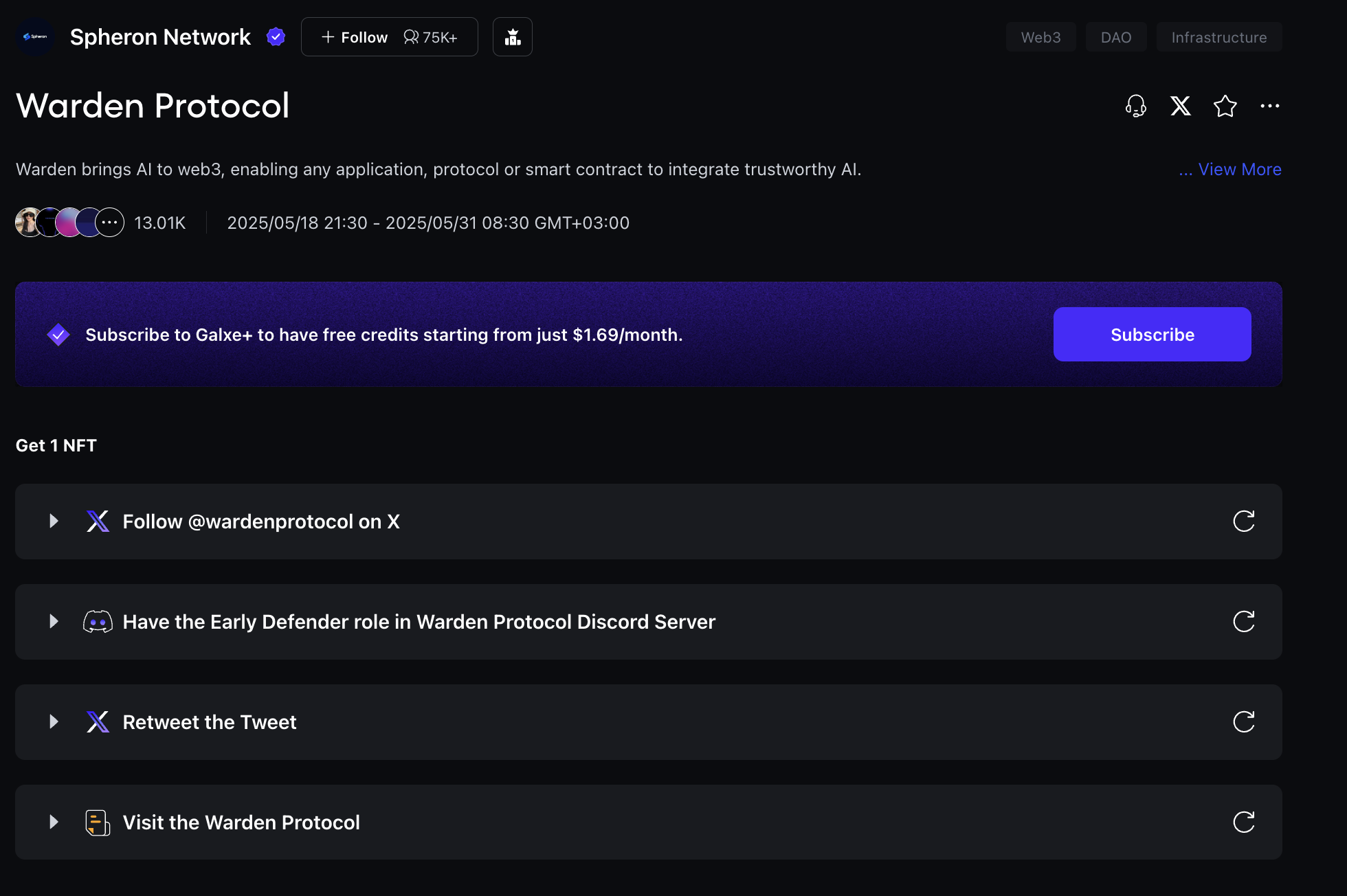Favorite the campaign with star icon
Screen dimensions: 1347x896
click(x=1225, y=106)
